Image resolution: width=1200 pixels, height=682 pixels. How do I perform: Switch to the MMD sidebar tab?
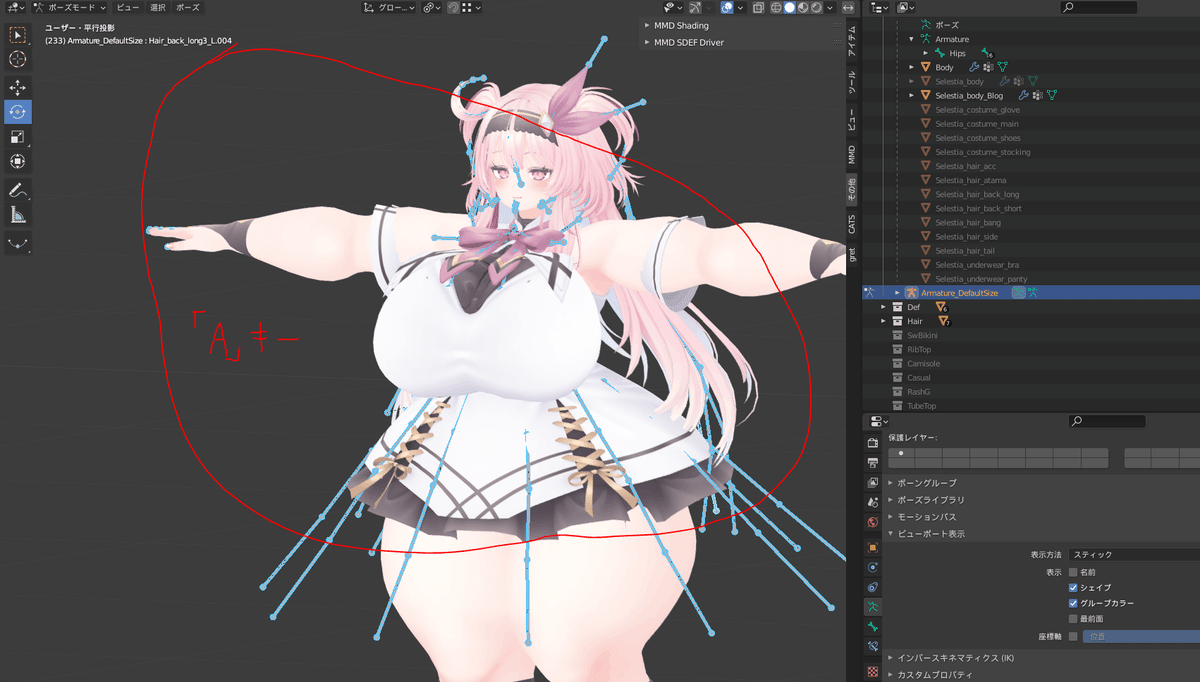pos(852,155)
